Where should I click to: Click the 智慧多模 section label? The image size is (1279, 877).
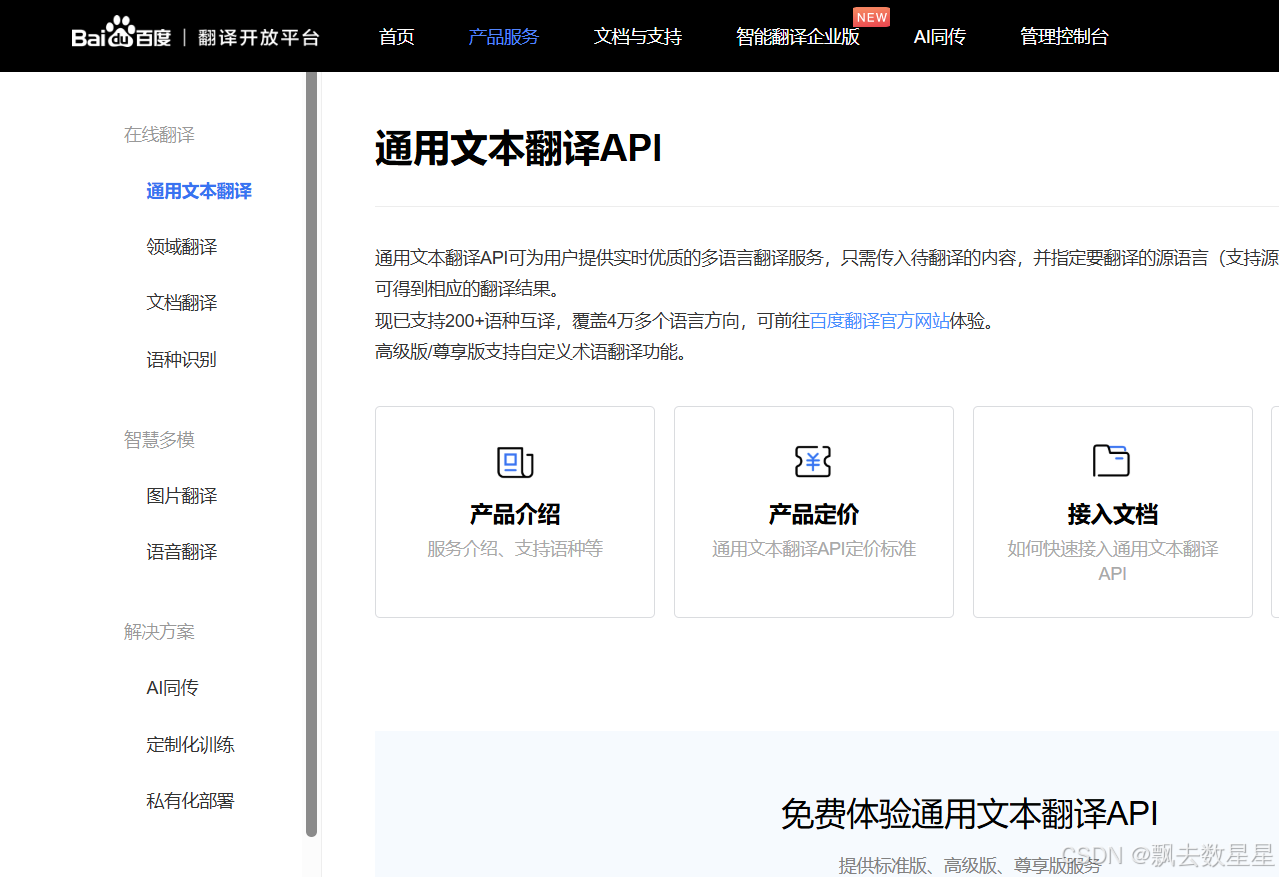[x=159, y=440]
